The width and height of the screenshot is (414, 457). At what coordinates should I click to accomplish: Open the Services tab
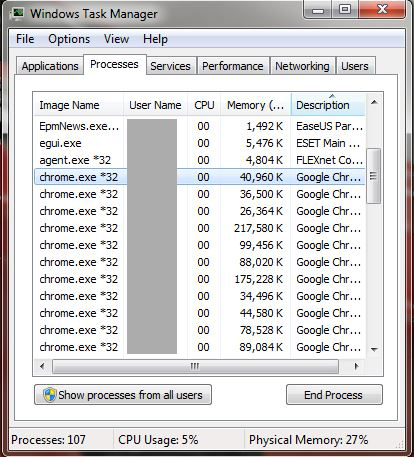click(x=170, y=66)
